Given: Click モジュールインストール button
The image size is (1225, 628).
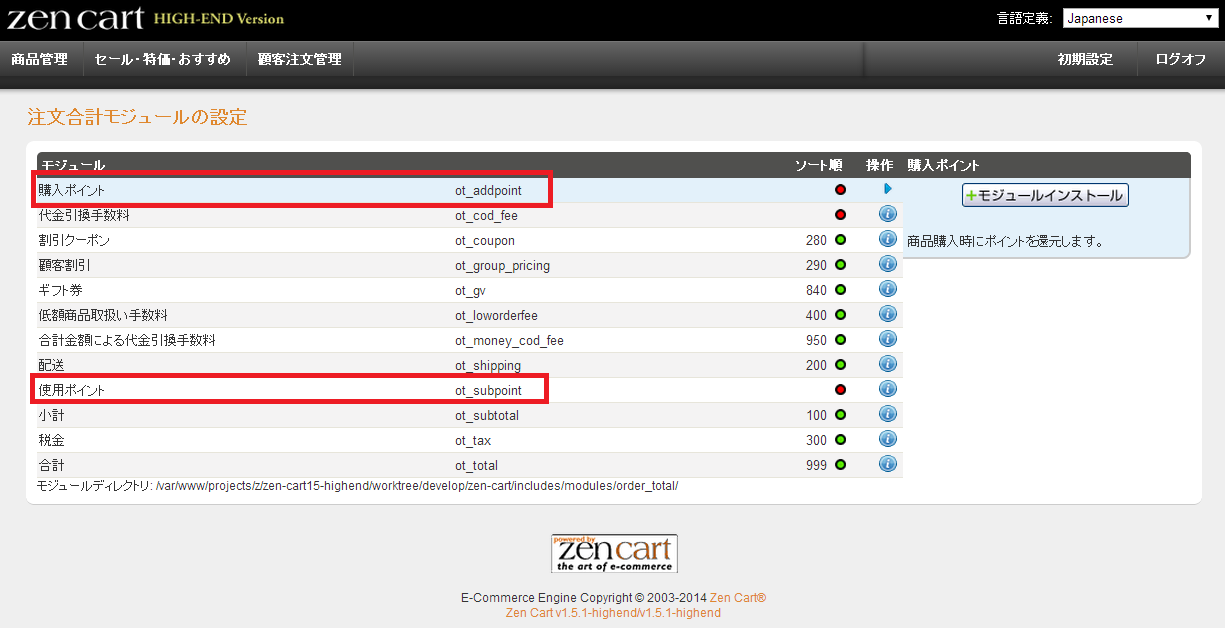Looking at the screenshot, I should pos(1045,196).
